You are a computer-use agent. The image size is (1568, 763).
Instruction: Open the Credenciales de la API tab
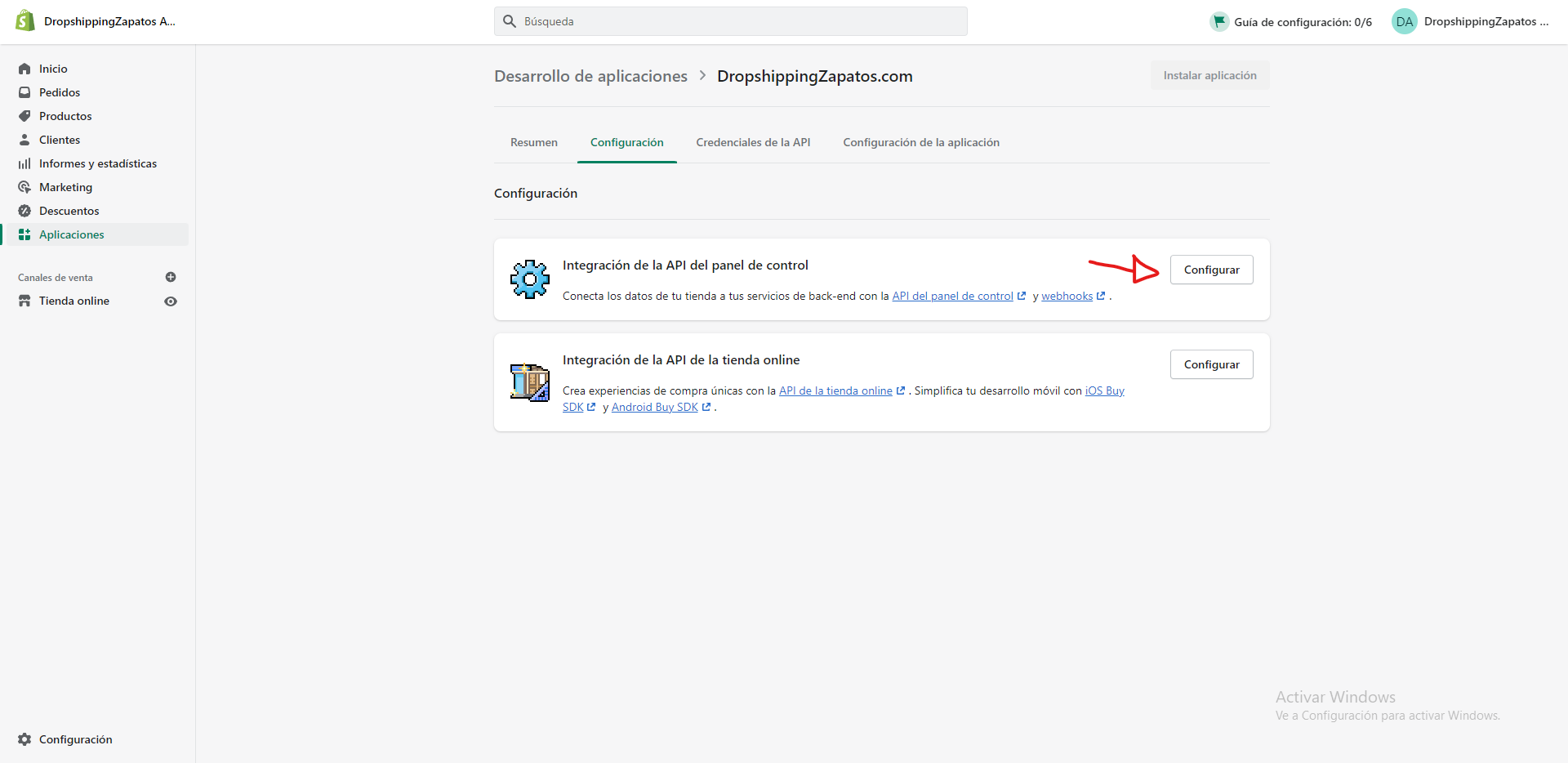[x=753, y=142]
